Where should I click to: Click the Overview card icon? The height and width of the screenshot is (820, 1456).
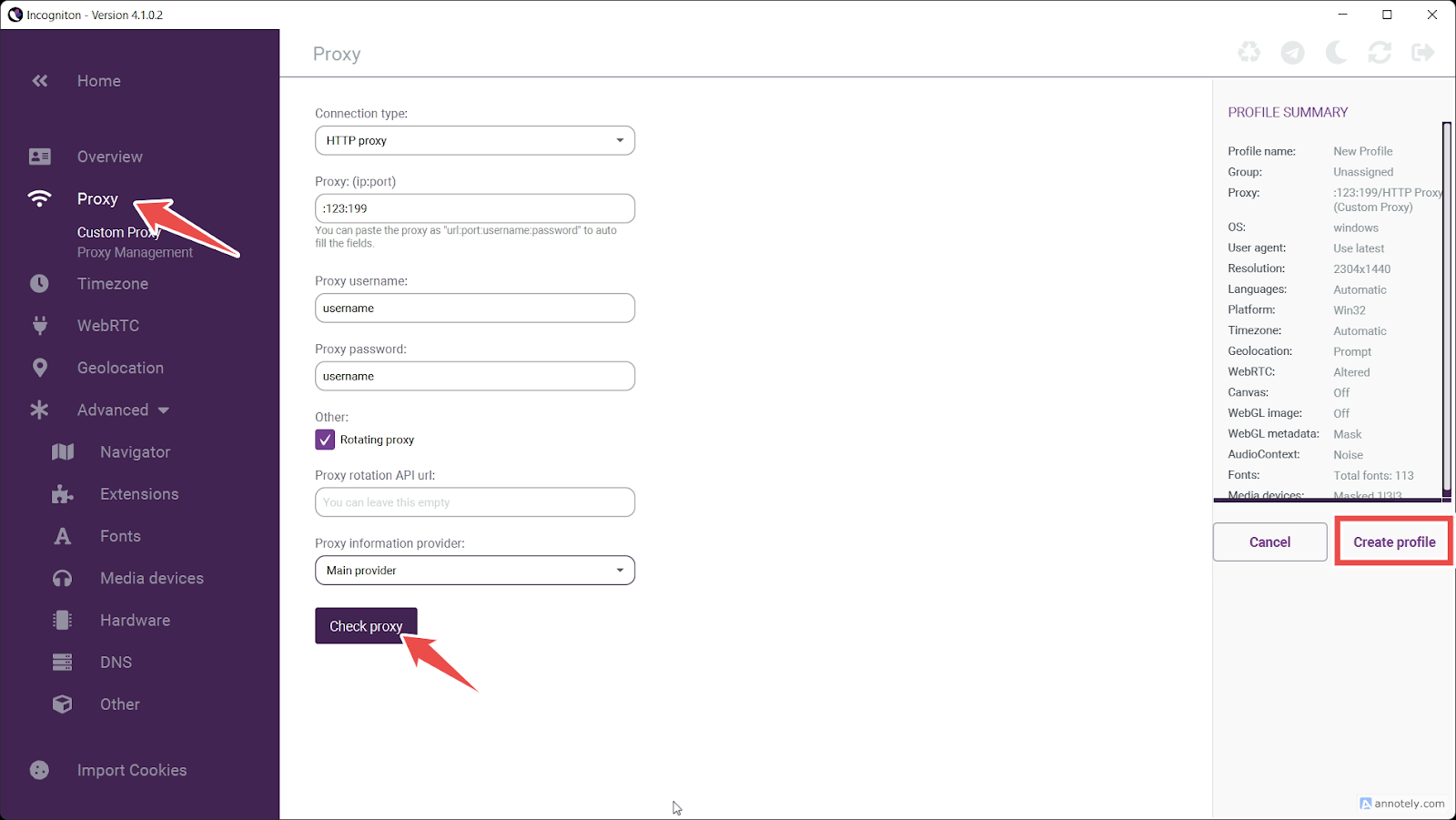coord(40,157)
